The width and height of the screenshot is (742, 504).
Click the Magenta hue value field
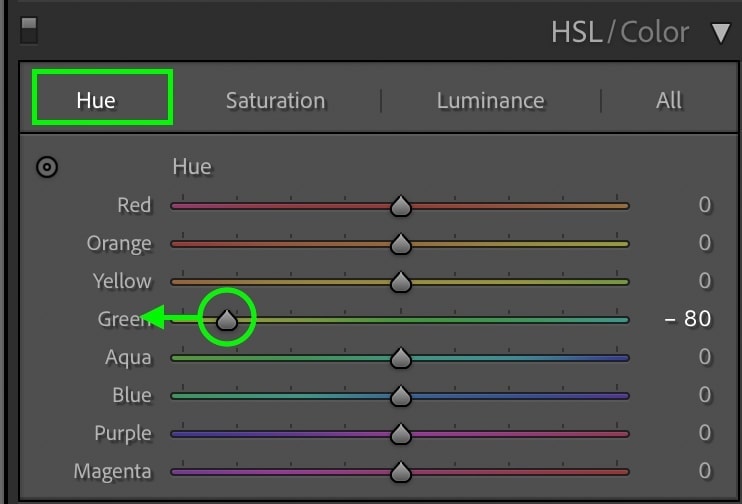pos(704,472)
